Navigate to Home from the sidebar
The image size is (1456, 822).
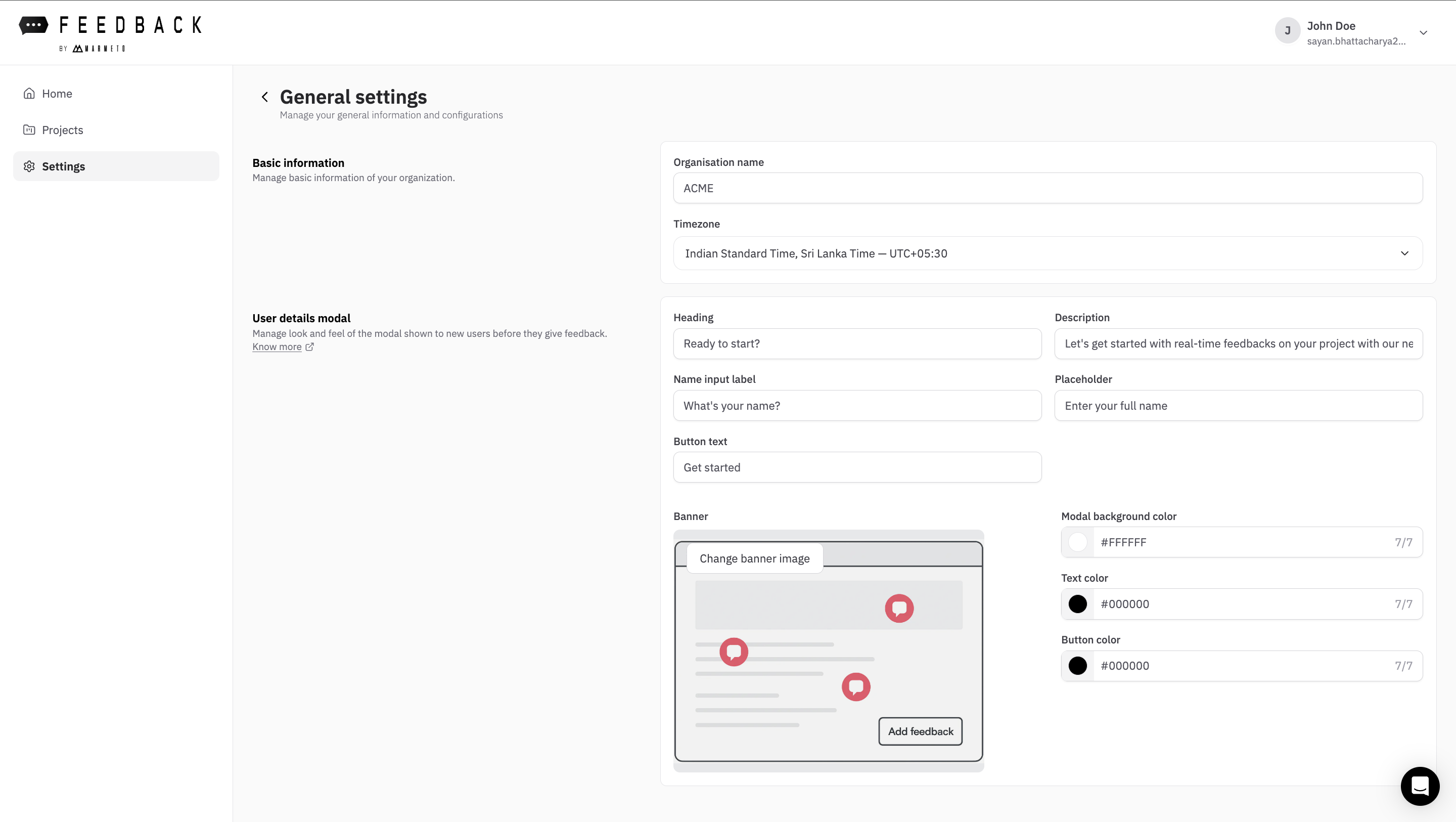tap(57, 93)
